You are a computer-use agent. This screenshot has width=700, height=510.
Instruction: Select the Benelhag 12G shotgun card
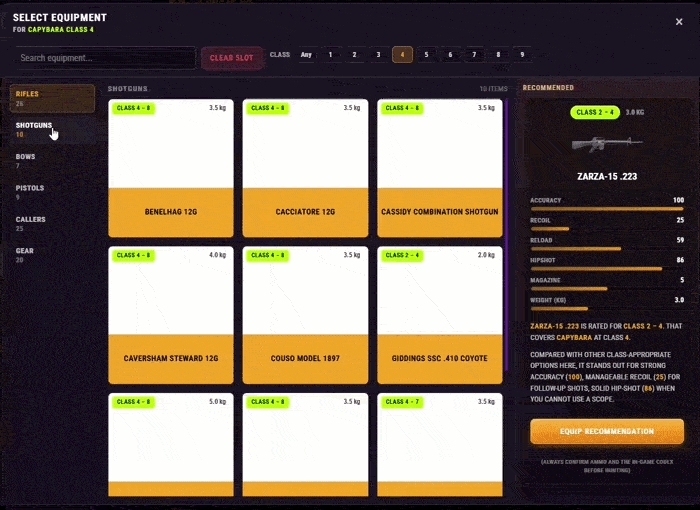171,168
